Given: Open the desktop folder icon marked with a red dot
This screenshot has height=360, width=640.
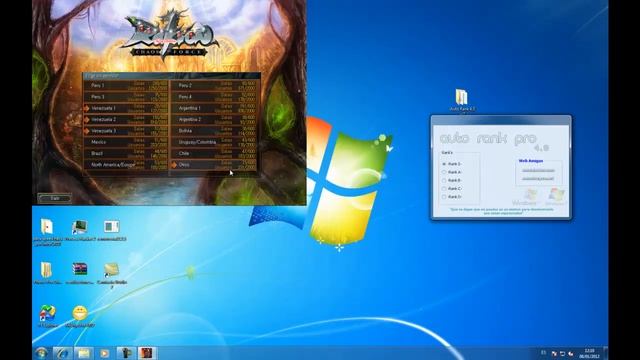Looking at the screenshot, I should (x=47, y=227).
